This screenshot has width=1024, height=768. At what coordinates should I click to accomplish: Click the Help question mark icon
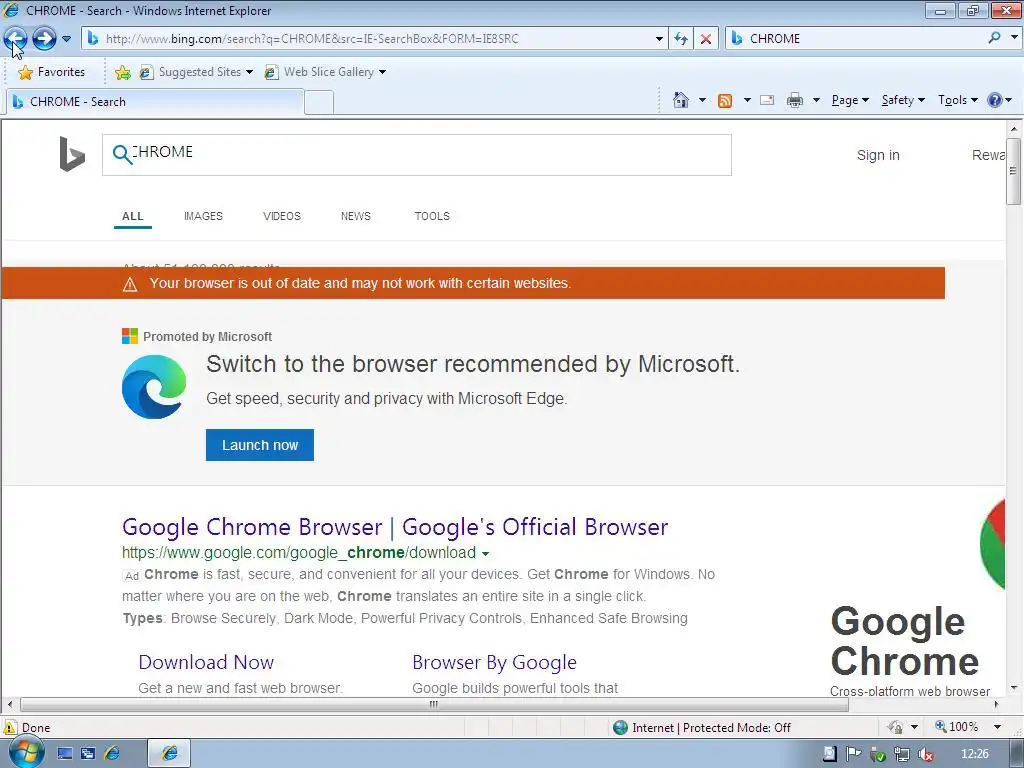995,100
